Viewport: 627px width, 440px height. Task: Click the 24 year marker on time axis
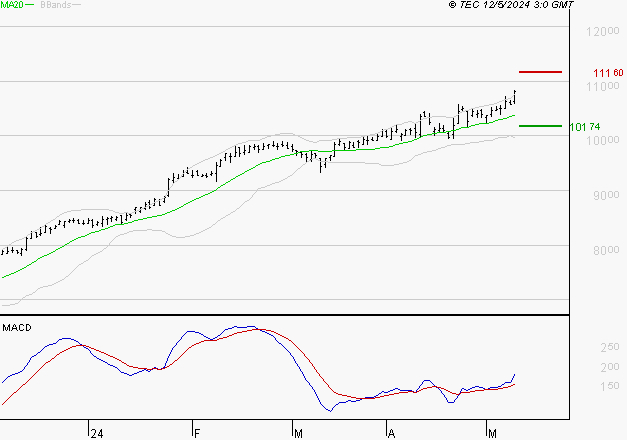(97, 434)
